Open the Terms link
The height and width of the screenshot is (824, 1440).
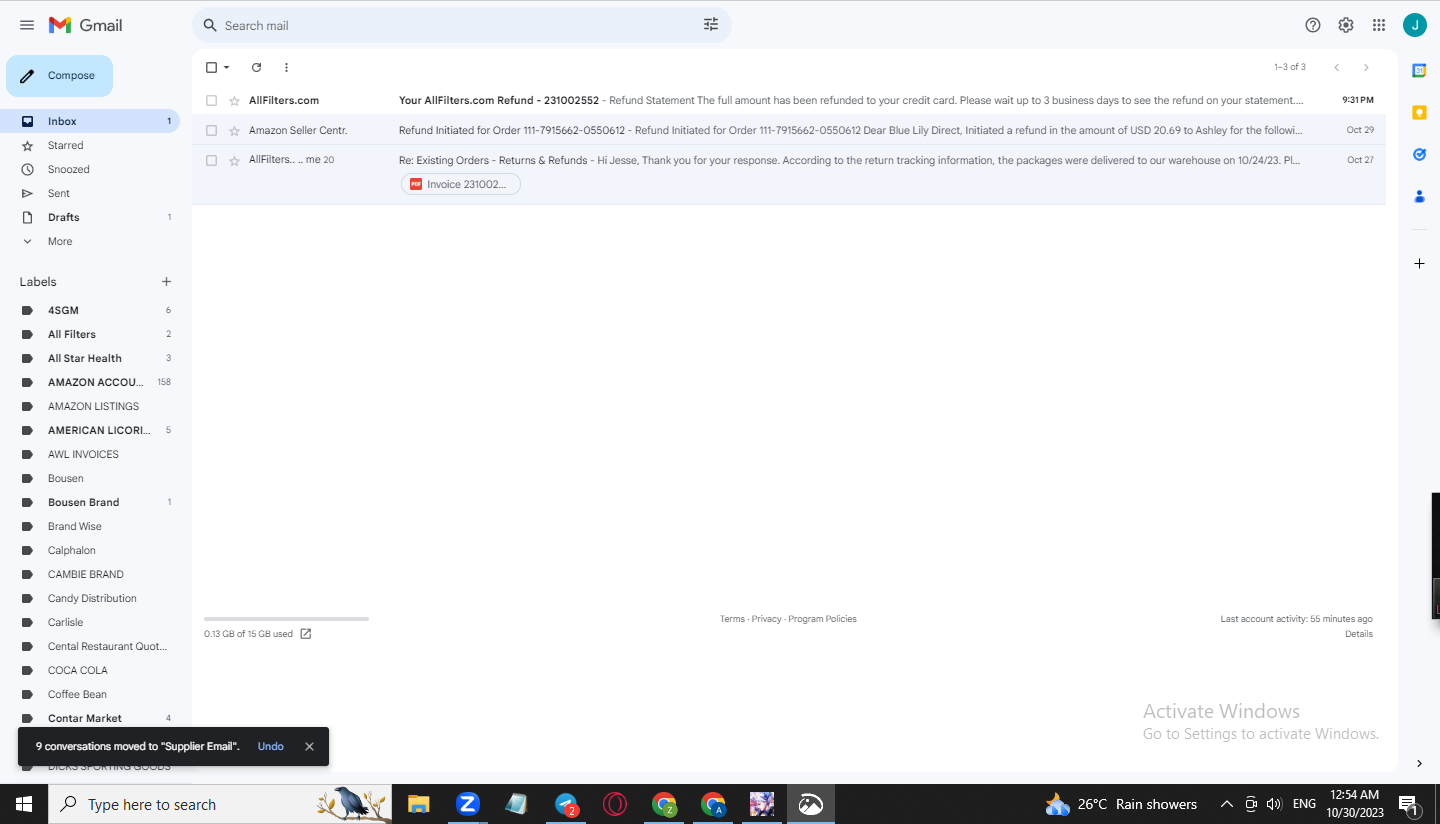[732, 619]
